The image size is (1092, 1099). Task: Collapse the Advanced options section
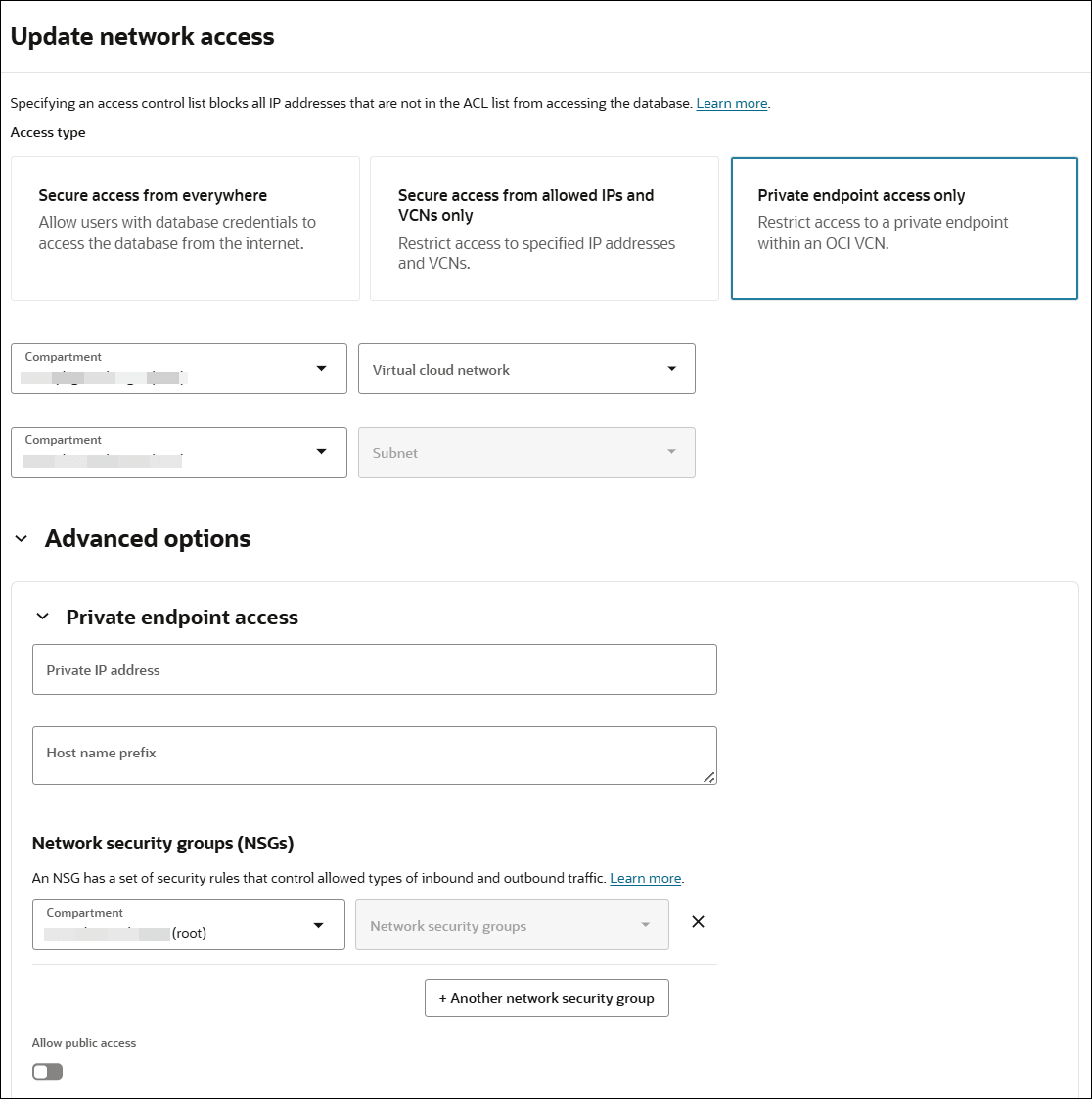22,538
